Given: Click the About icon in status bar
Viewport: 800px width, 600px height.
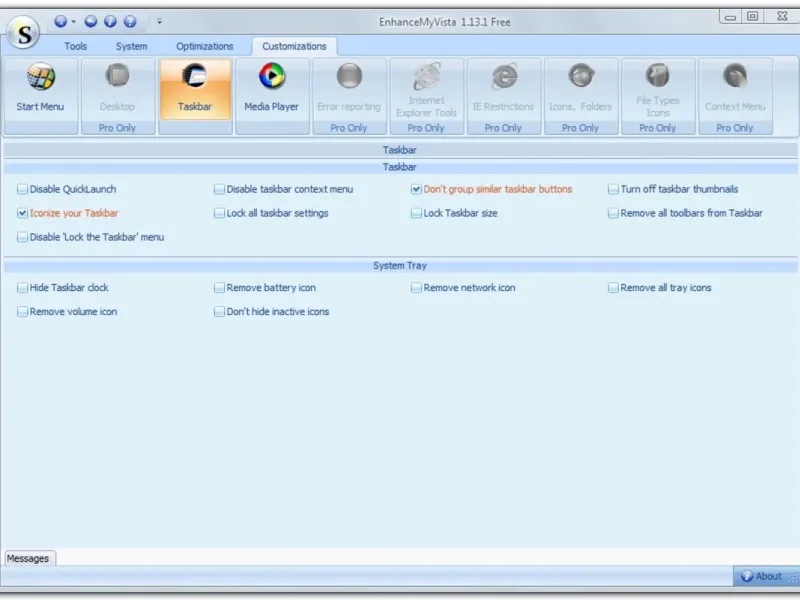Looking at the screenshot, I should 746,576.
